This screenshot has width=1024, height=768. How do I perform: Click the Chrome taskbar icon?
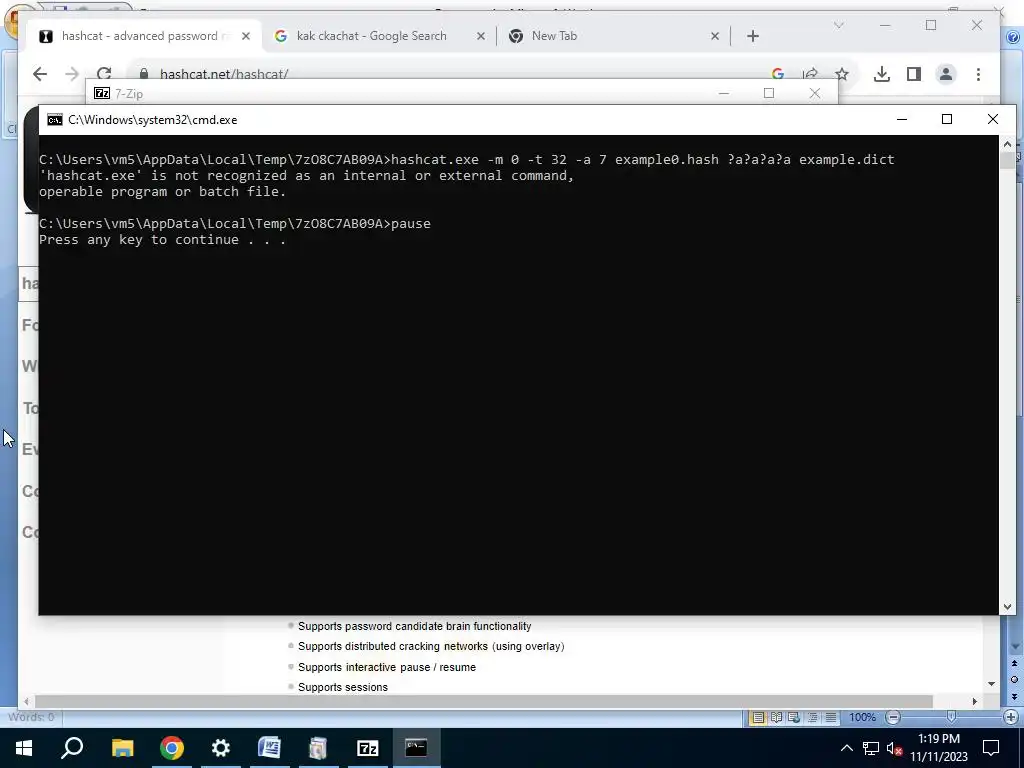pos(171,748)
